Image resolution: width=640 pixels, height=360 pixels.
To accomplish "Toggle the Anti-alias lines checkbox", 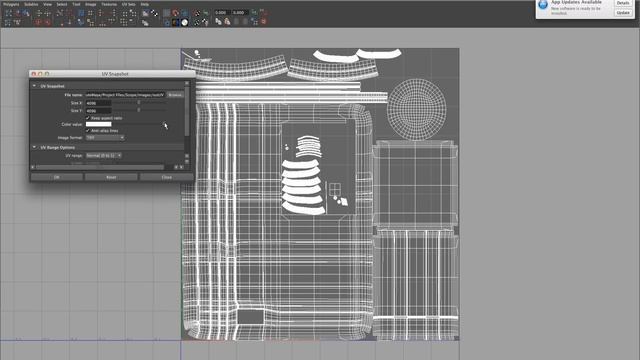I will tap(88, 130).
